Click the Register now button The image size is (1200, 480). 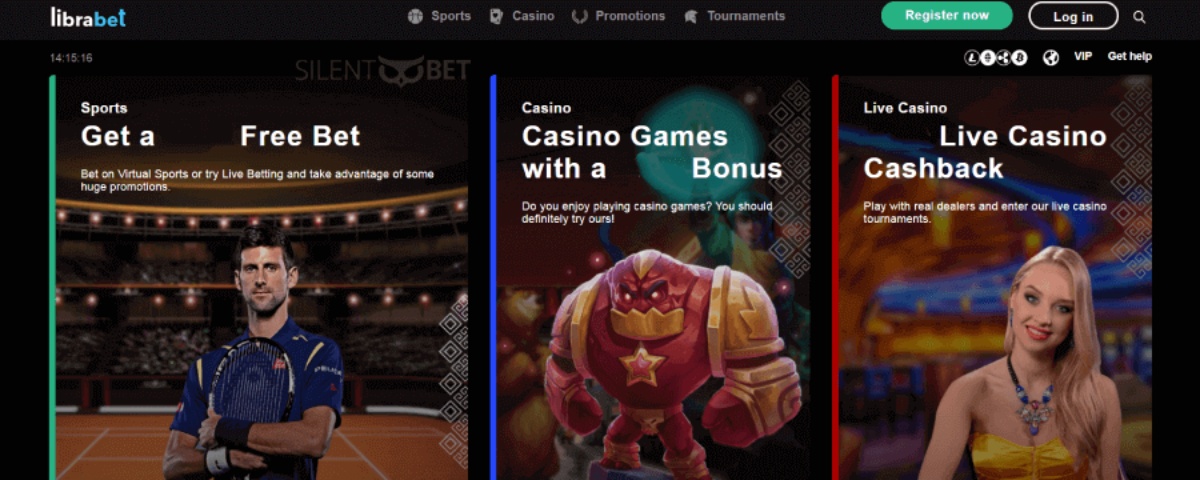947,15
